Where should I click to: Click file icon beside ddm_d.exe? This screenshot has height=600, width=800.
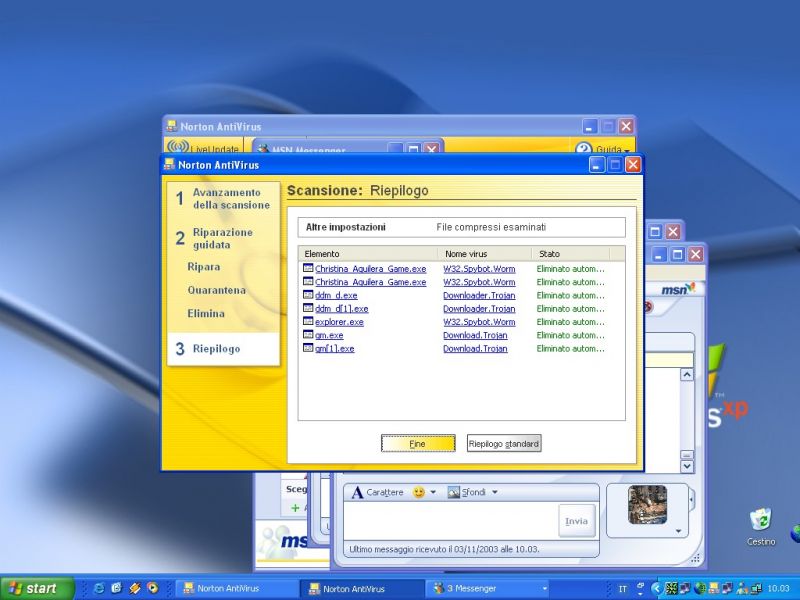click(x=308, y=295)
